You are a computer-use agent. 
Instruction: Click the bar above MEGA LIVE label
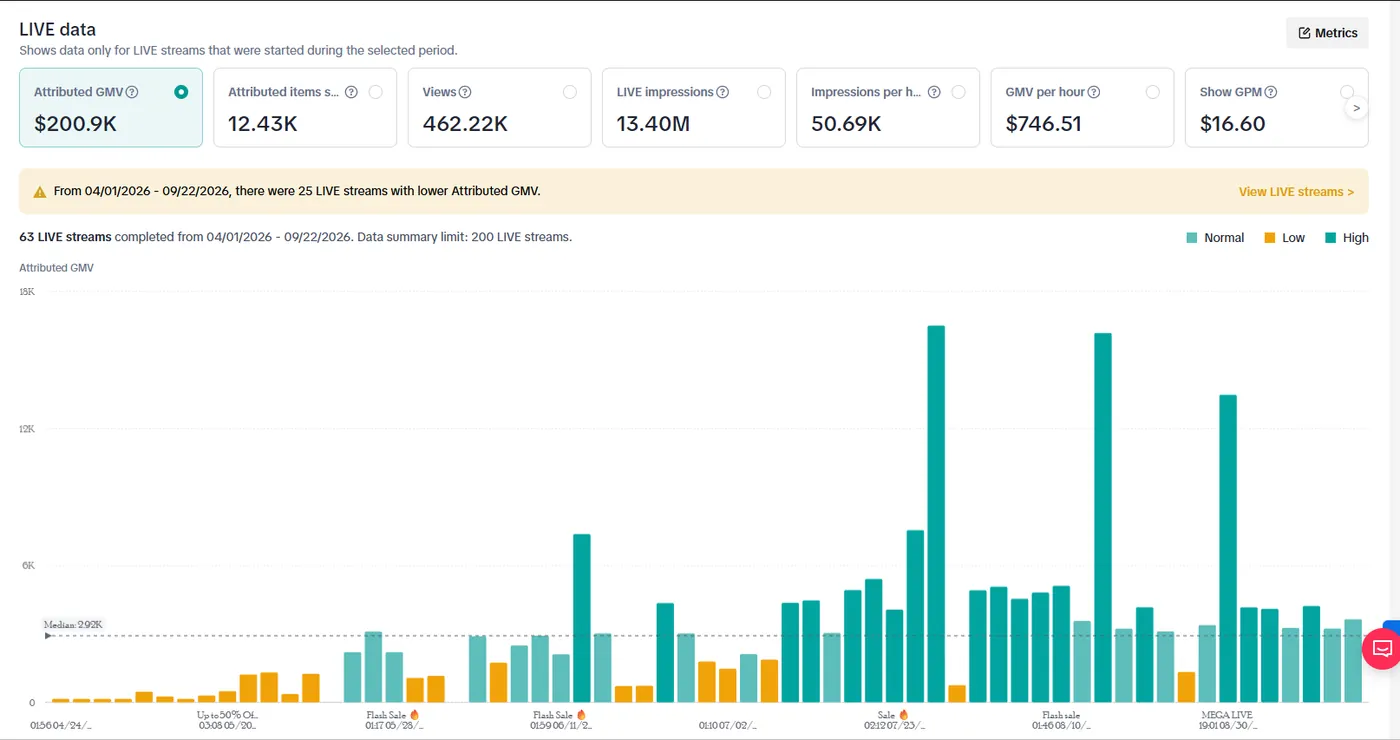(1228, 548)
